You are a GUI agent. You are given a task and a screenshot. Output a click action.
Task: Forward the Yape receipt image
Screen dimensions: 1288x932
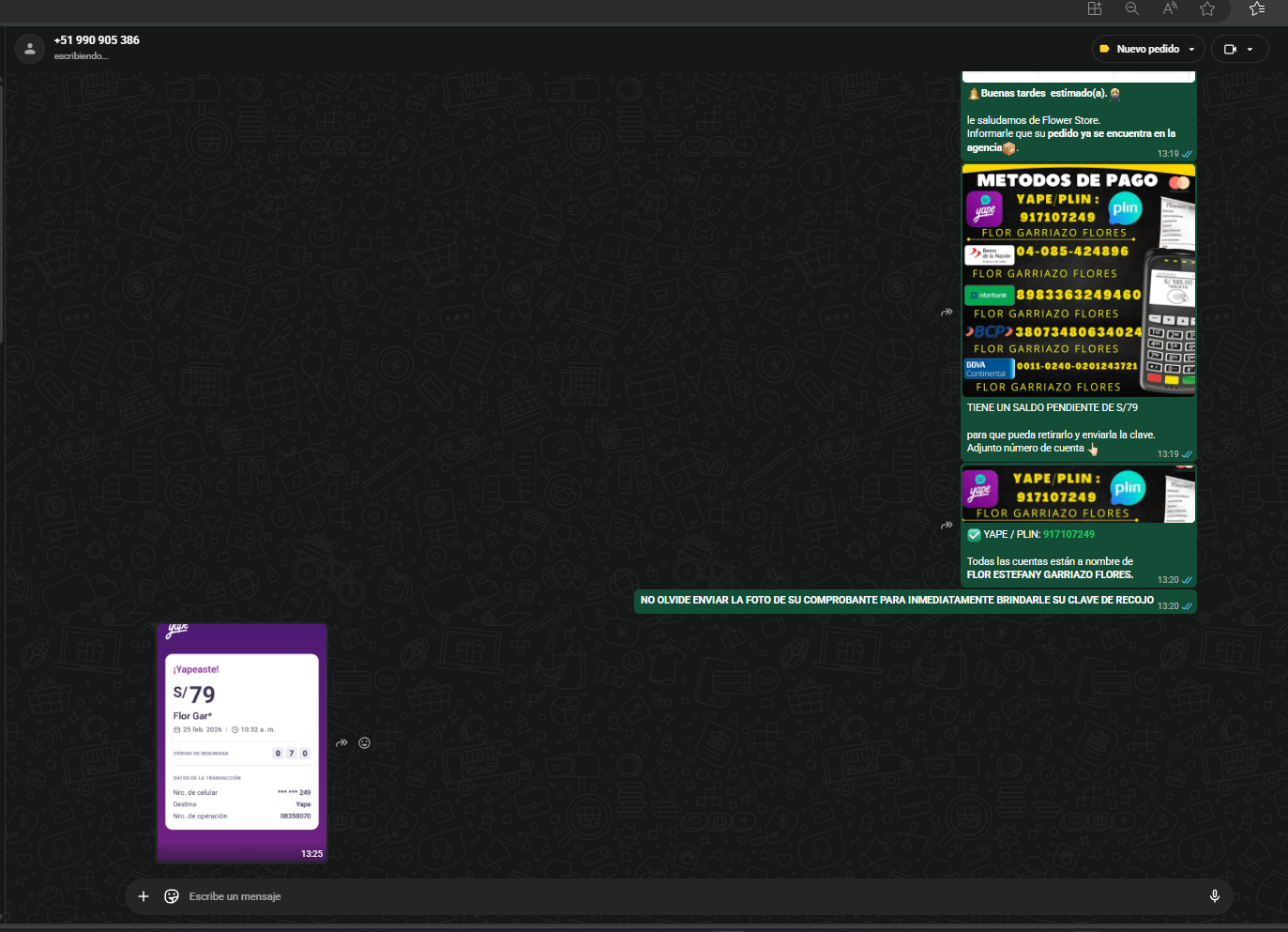(x=341, y=742)
